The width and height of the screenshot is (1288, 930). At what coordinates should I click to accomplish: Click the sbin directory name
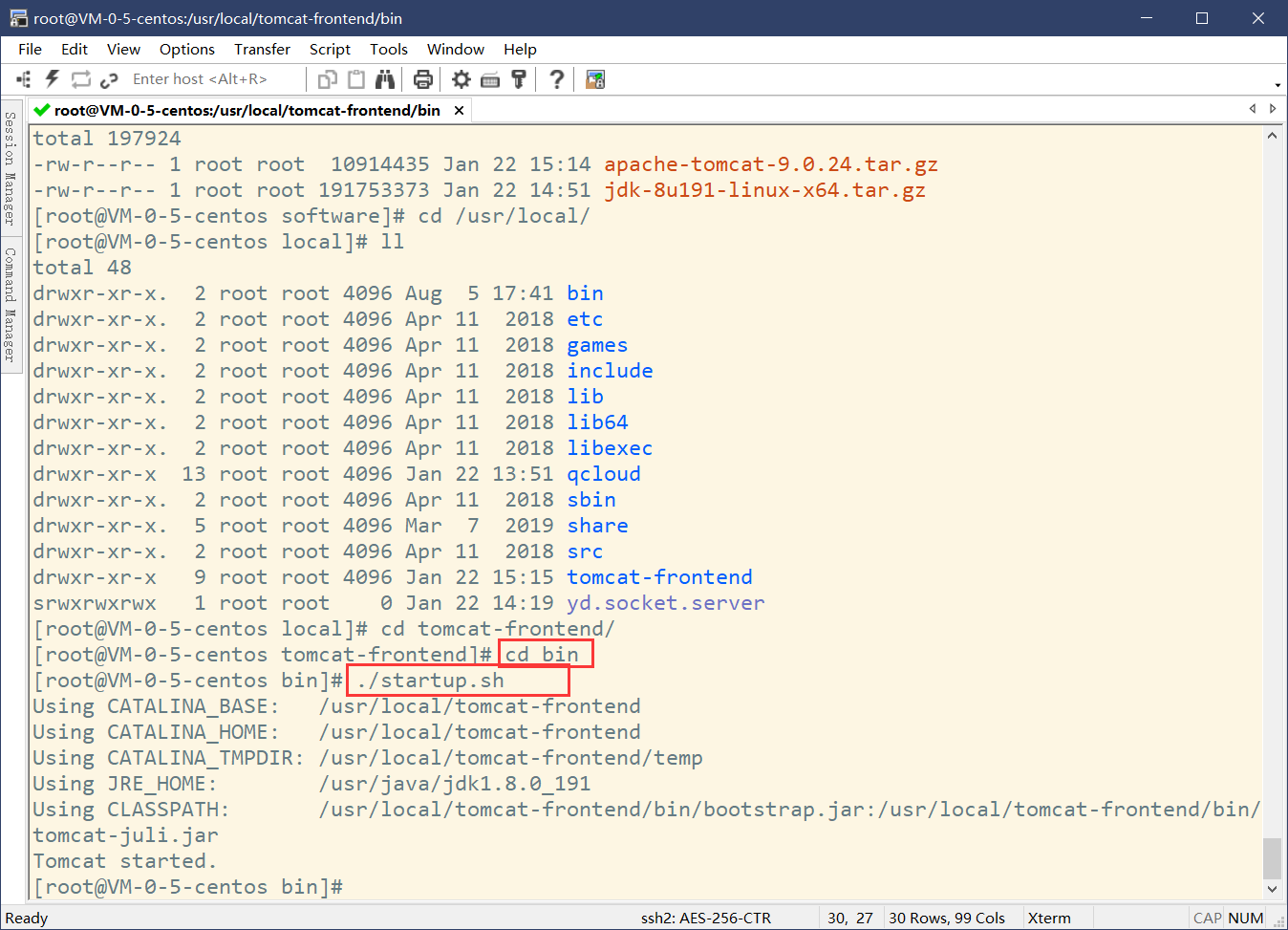591,500
